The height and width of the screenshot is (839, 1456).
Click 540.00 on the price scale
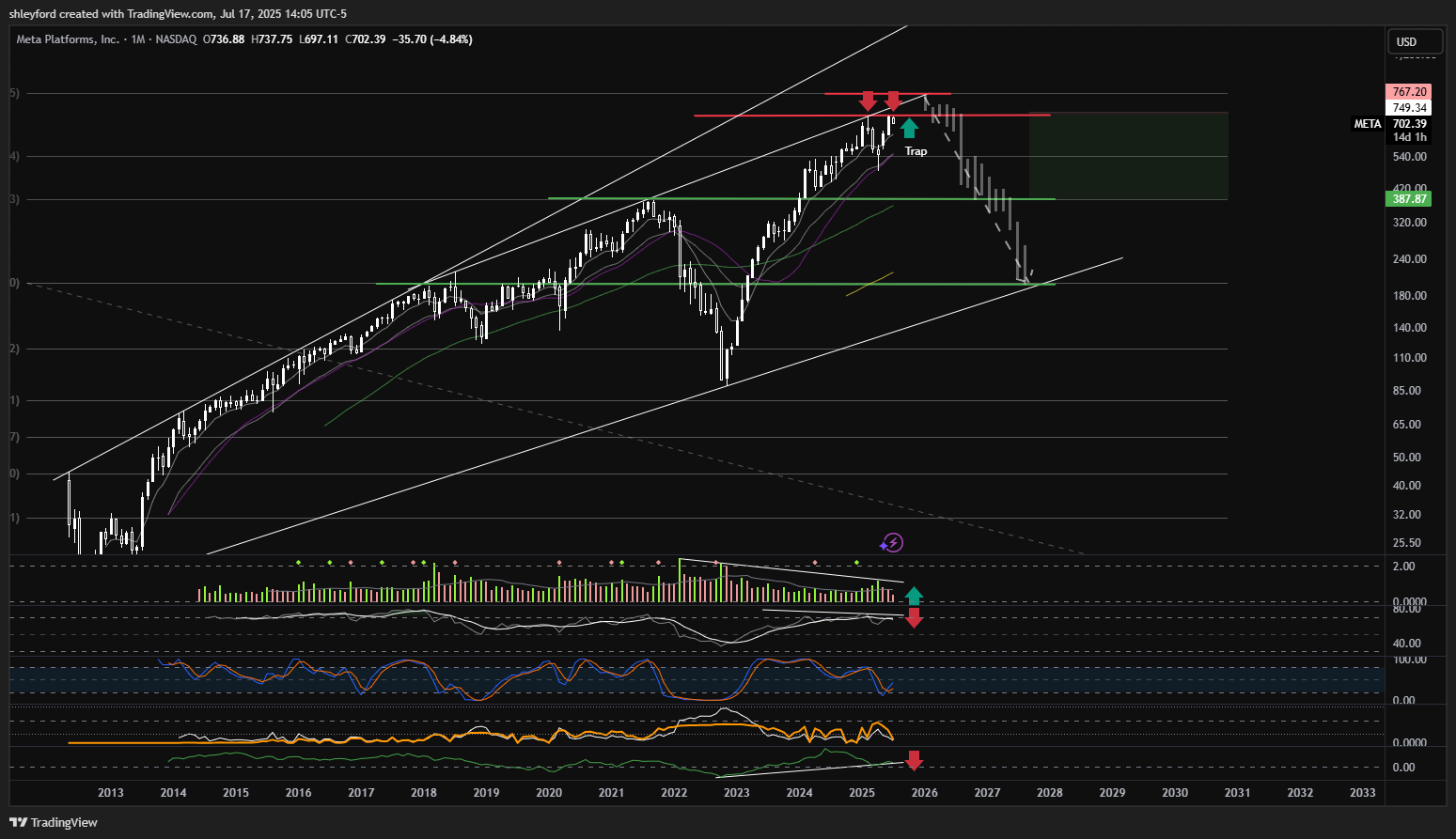(1410, 157)
